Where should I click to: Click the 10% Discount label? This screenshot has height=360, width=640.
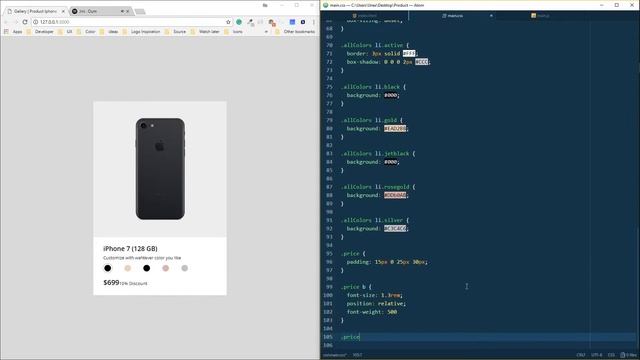click(133, 283)
